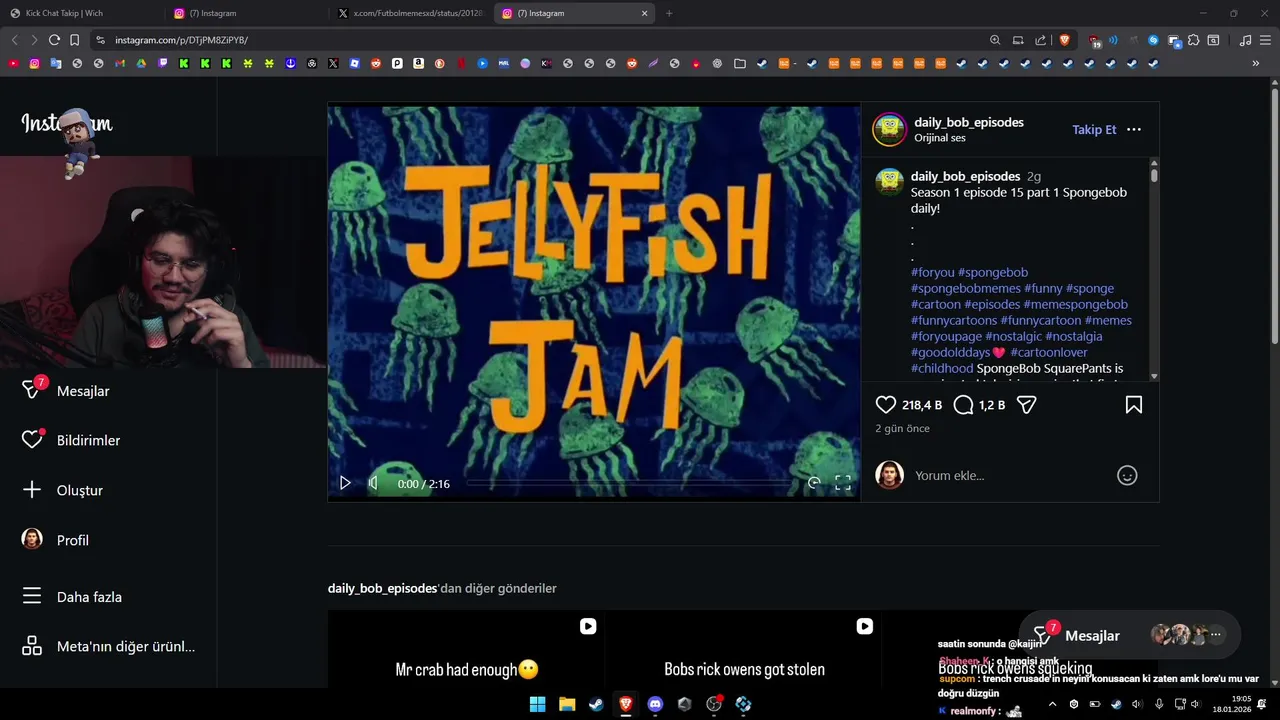
Task: Open the YouTube bookmark in bookmarks bar
Action: tap(13, 63)
